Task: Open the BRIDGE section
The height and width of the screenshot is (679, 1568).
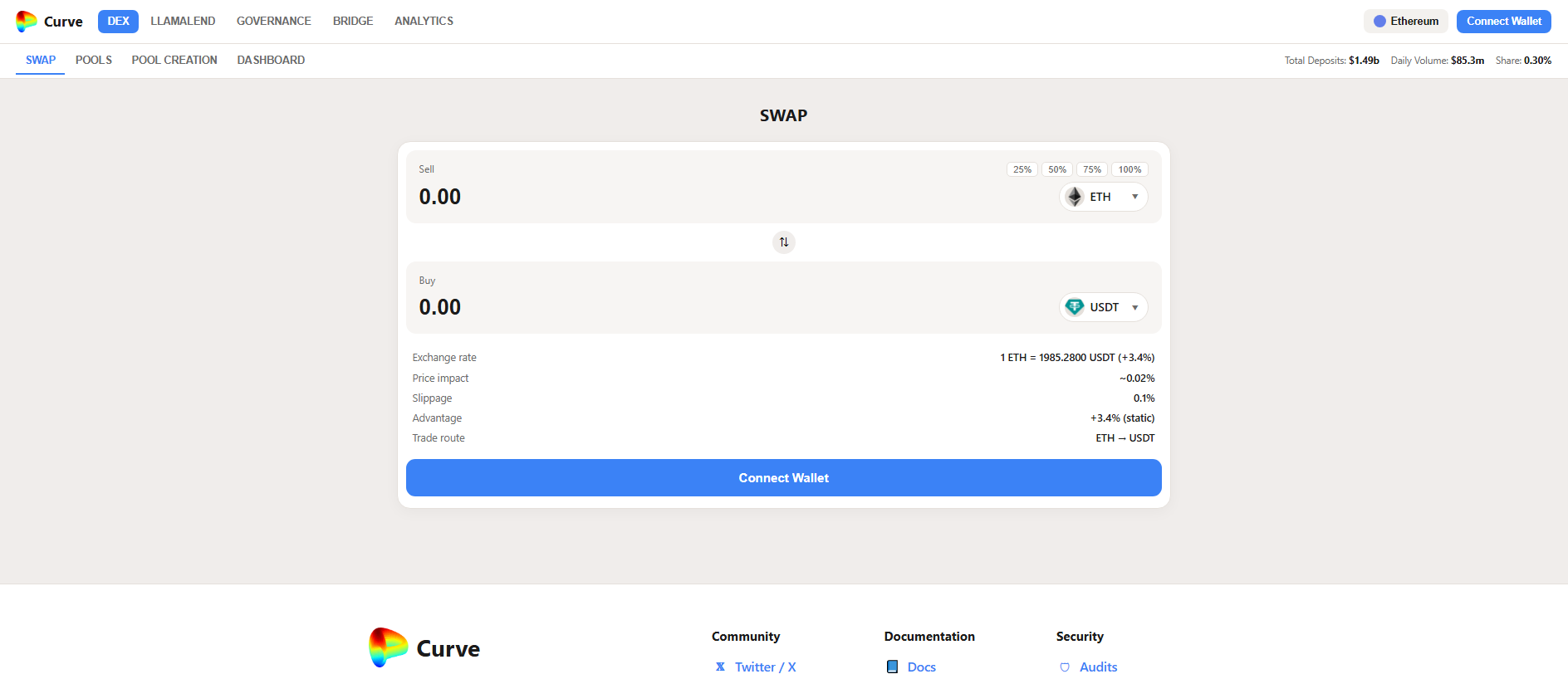Action: click(353, 22)
